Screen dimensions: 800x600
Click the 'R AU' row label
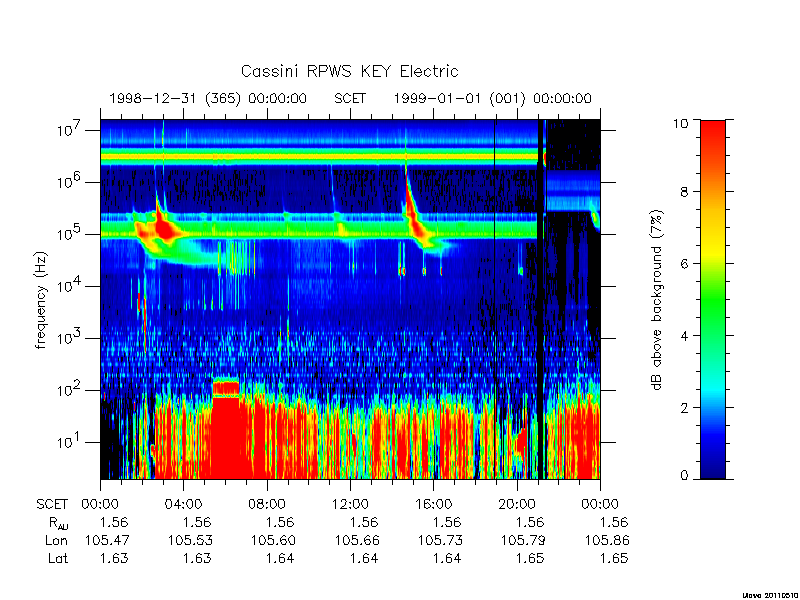point(57,523)
